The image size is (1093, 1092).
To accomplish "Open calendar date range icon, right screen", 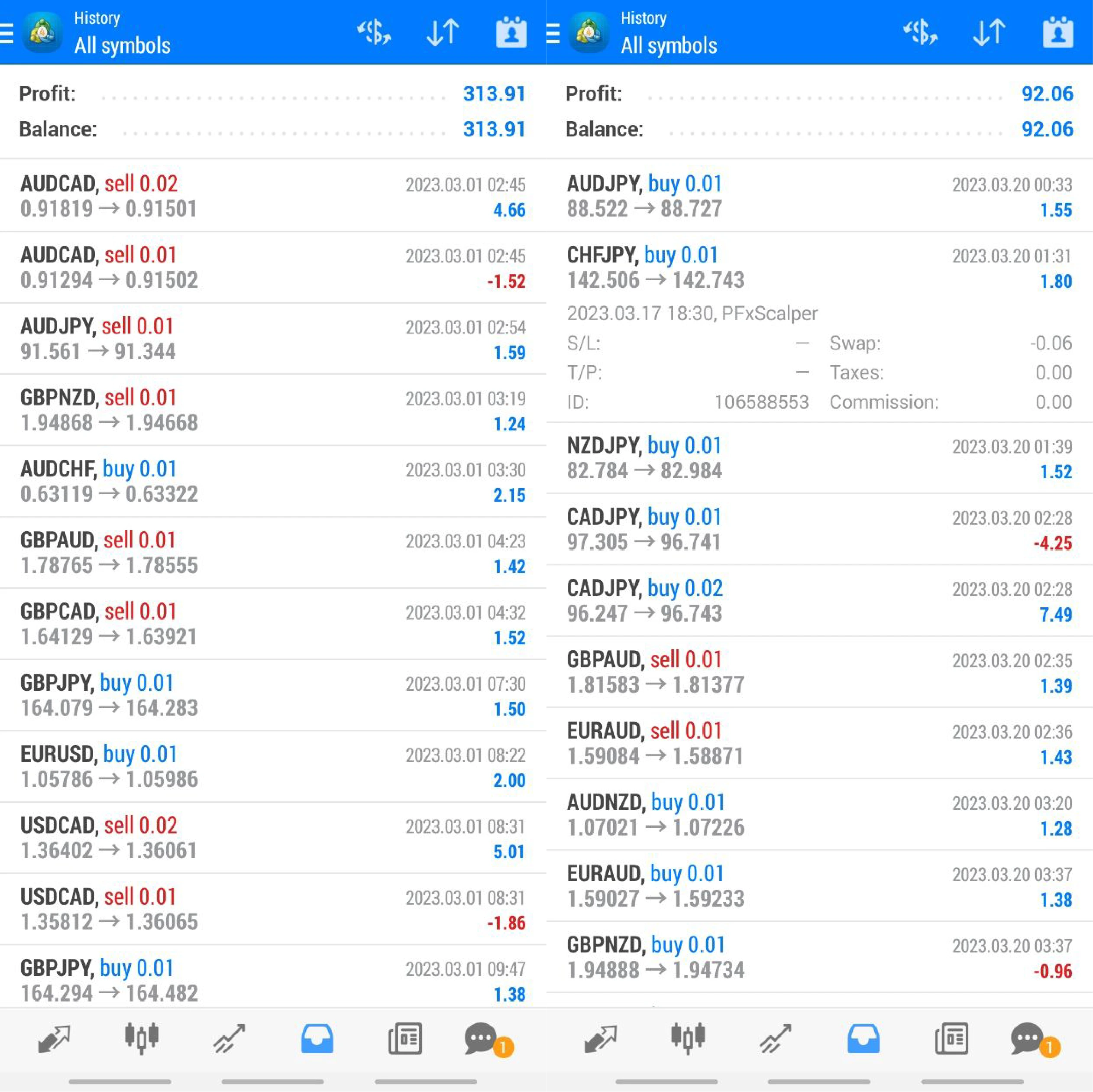I will point(1058,32).
